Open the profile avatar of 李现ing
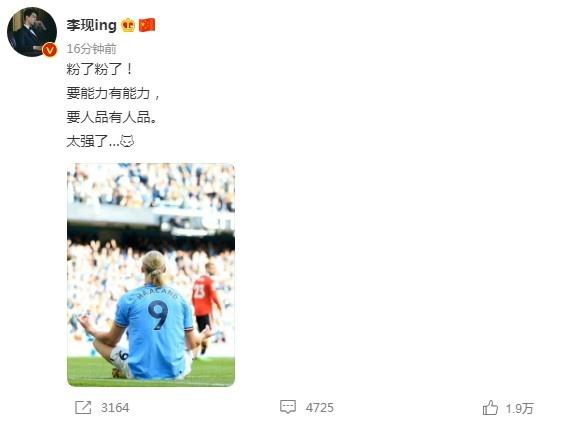575x423 pixels. pyautogui.click(x=32, y=32)
